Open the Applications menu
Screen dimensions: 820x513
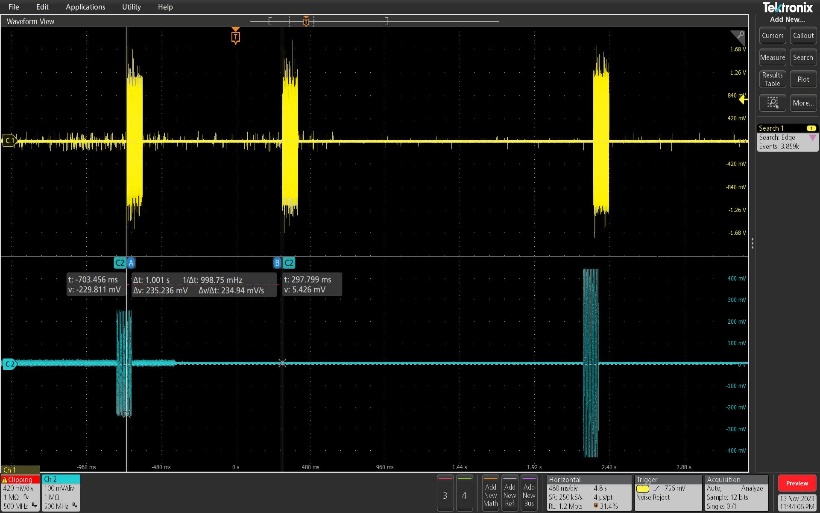pyautogui.click(x=85, y=7)
